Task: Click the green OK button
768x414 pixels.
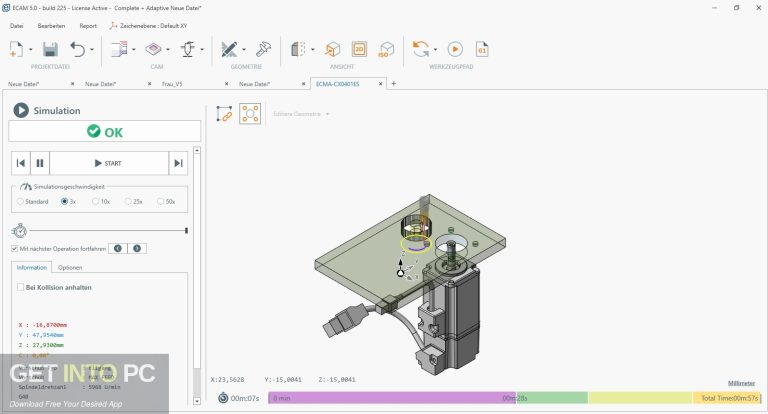Action: click(104, 131)
